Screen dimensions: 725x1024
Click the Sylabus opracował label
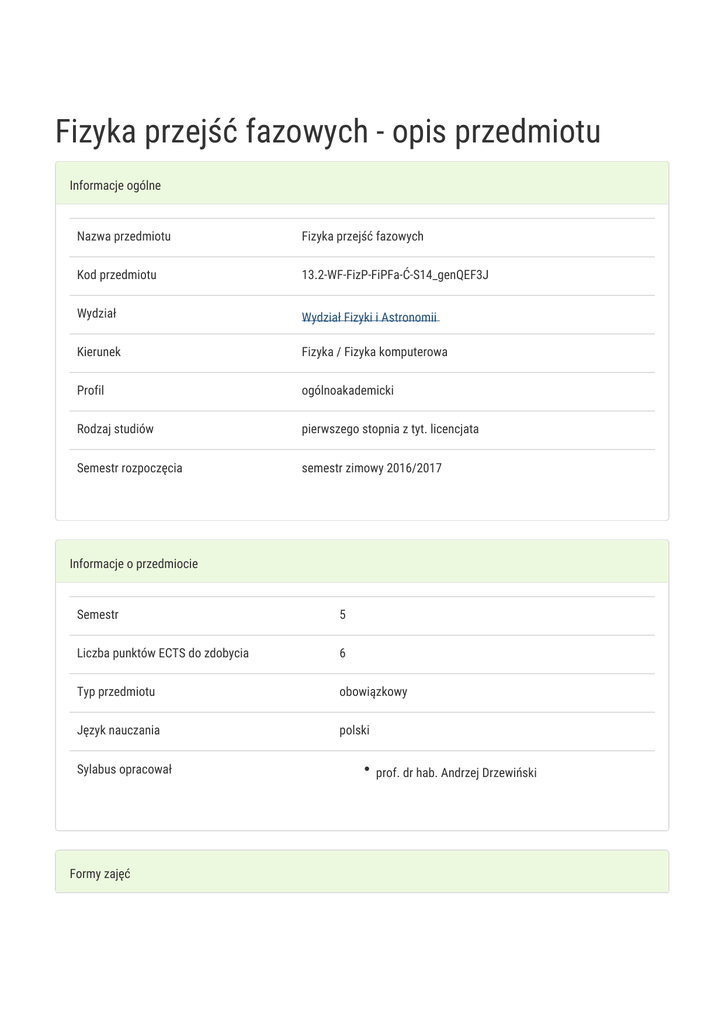(x=124, y=769)
